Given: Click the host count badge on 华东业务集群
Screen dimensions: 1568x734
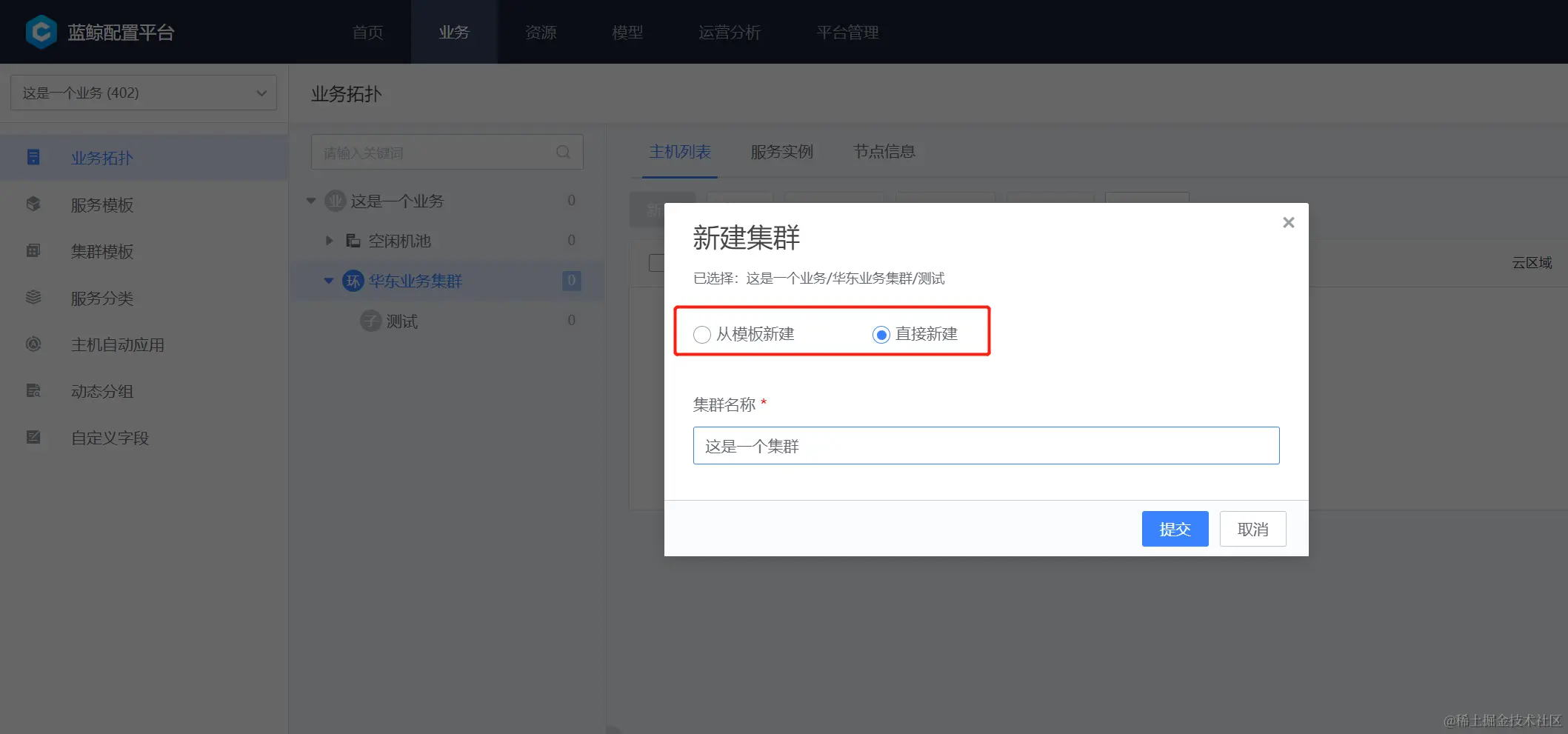Looking at the screenshot, I should 571,281.
